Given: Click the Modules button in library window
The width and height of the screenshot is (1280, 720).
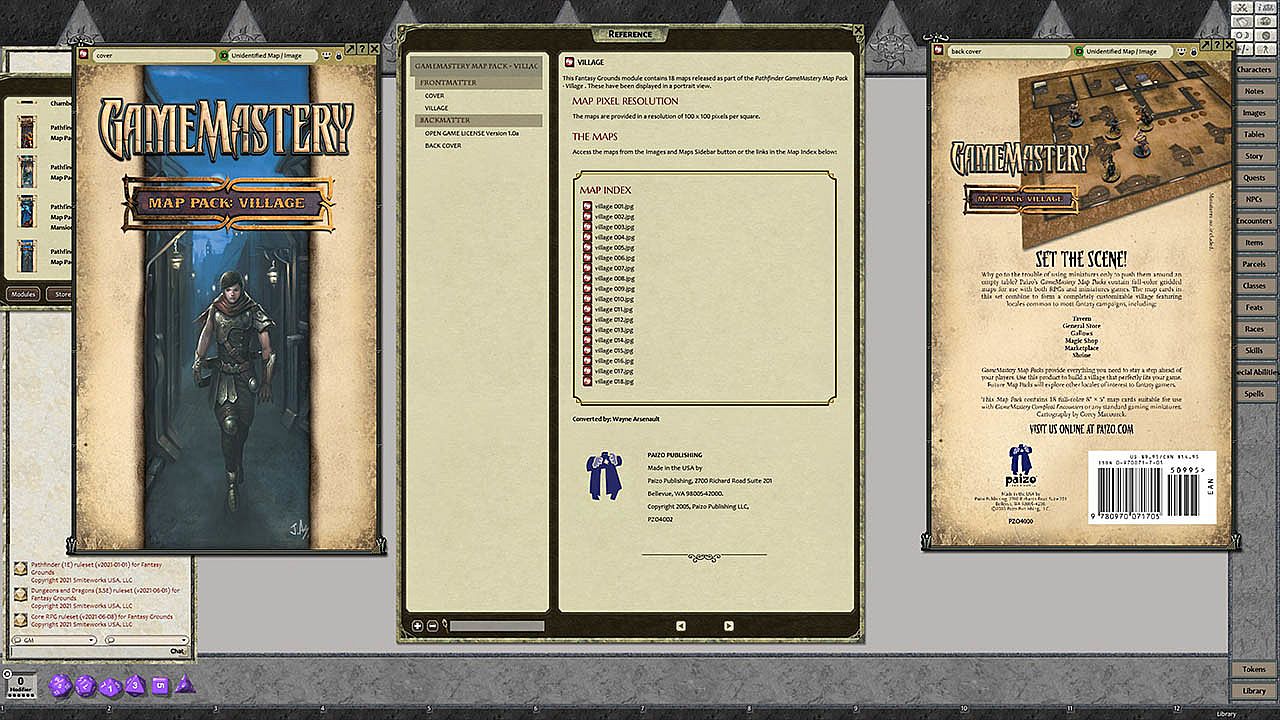Looking at the screenshot, I should click(x=22, y=294).
